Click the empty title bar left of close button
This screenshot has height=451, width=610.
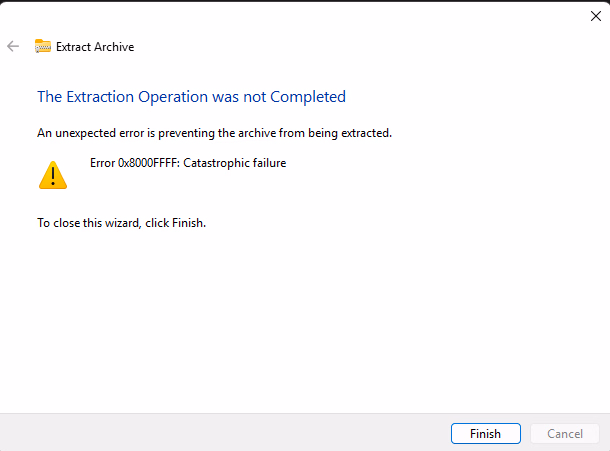click(300, 15)
